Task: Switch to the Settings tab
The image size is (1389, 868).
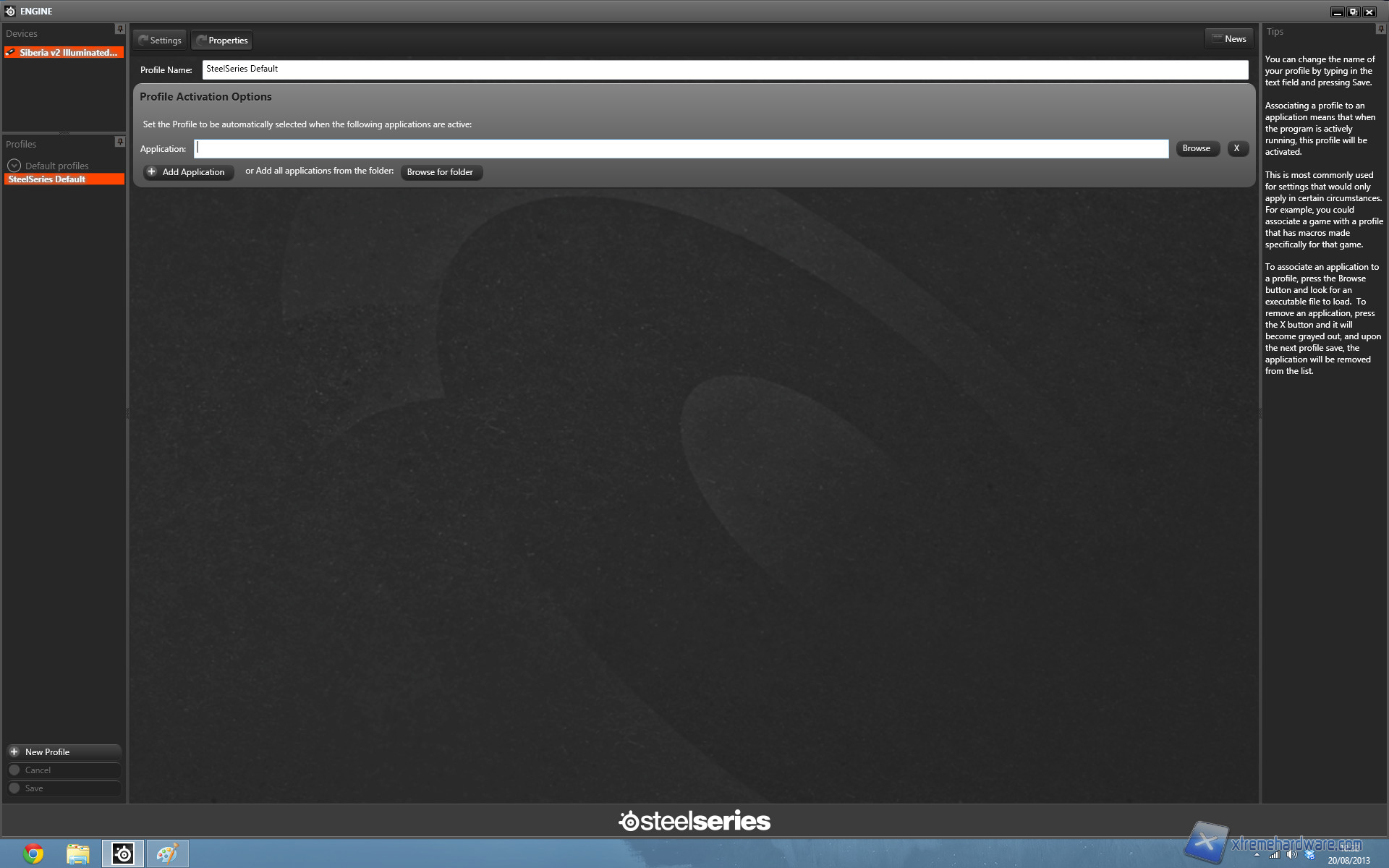Action: coord(160,41)
